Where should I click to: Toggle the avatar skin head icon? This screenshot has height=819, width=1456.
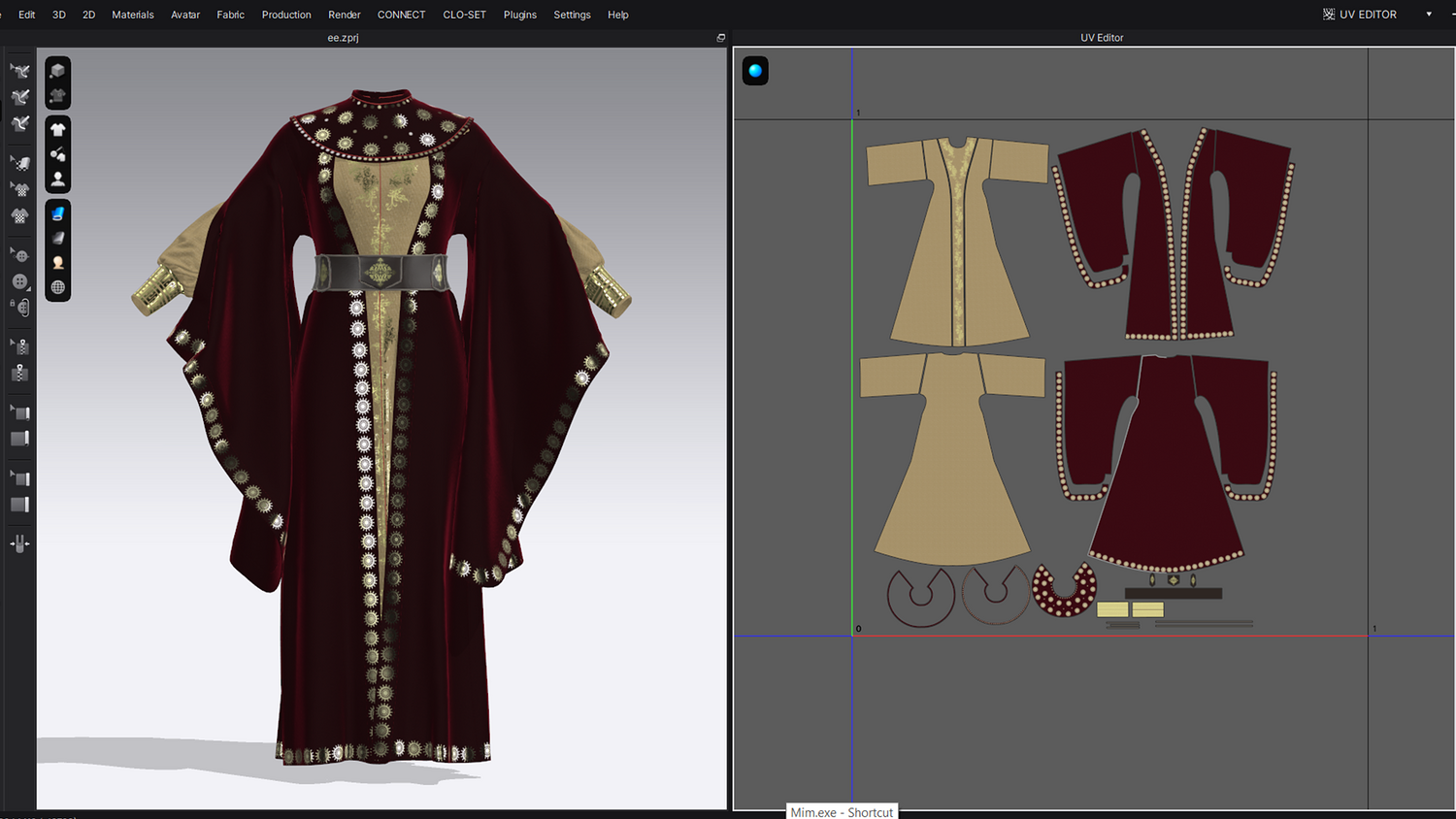tap(58, 263)
